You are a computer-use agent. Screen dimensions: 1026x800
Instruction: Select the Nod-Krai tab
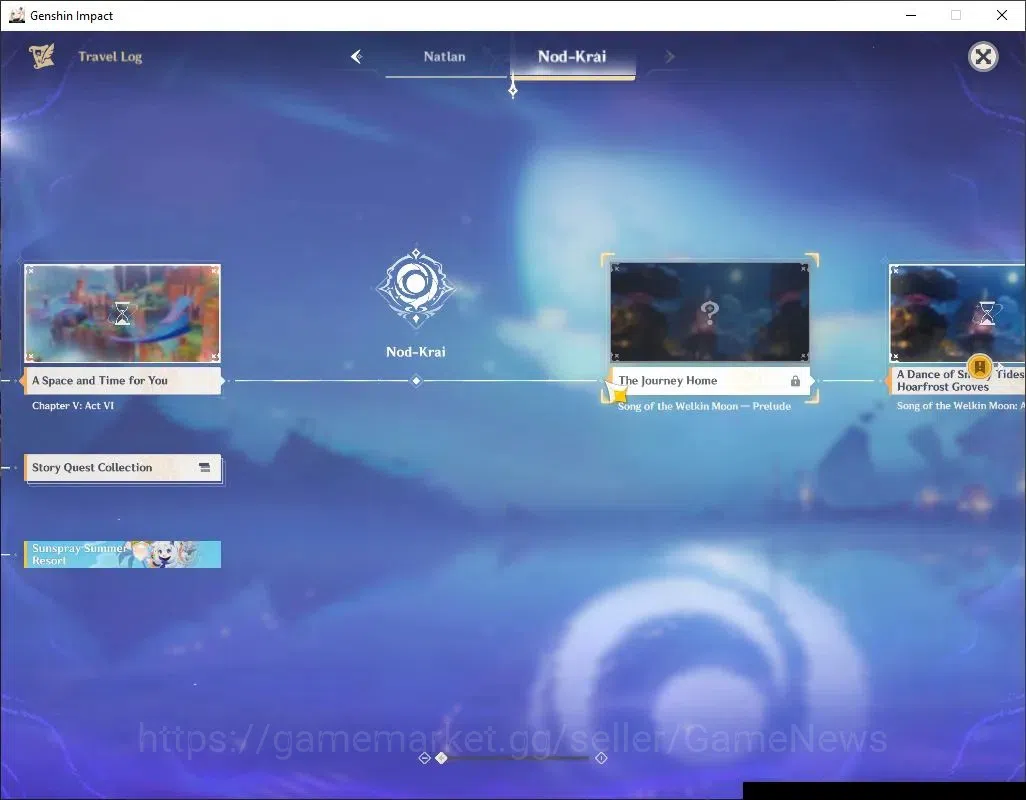(572, 57)
